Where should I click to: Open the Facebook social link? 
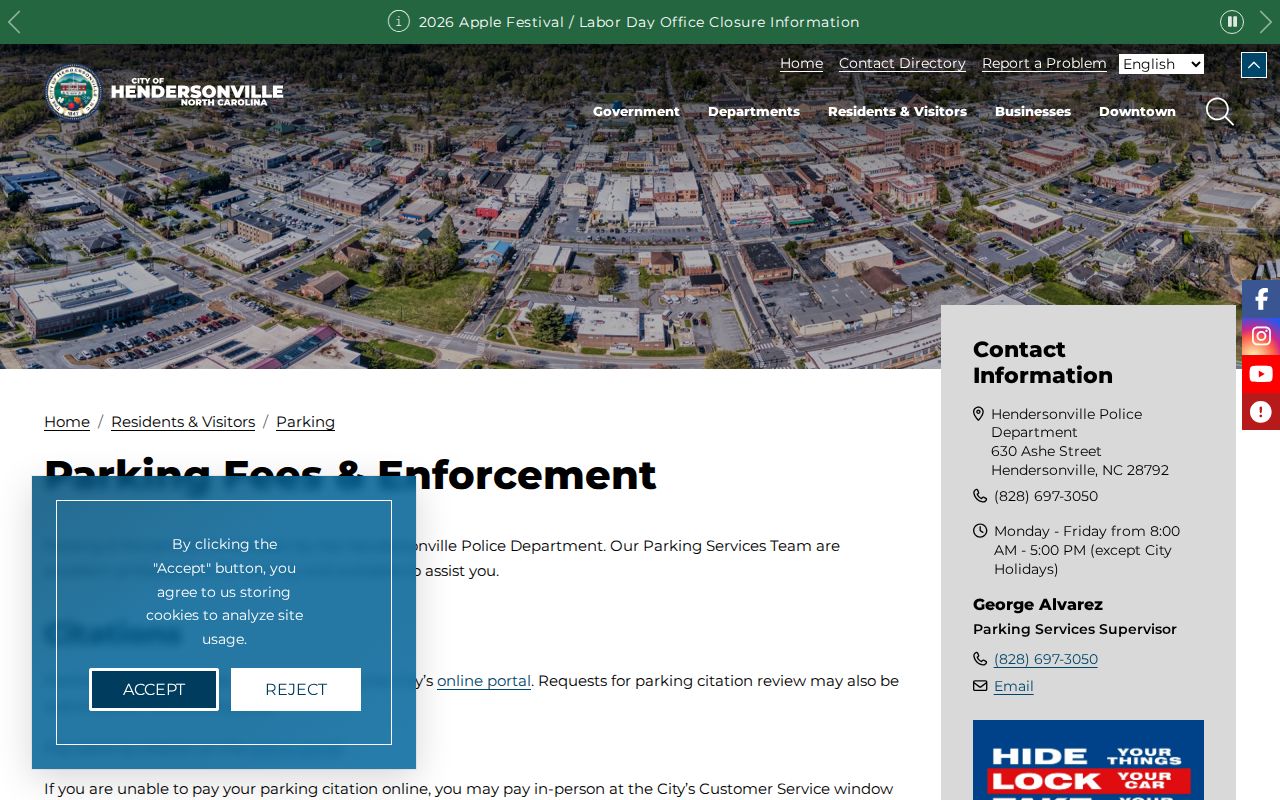pos(1261,299)
